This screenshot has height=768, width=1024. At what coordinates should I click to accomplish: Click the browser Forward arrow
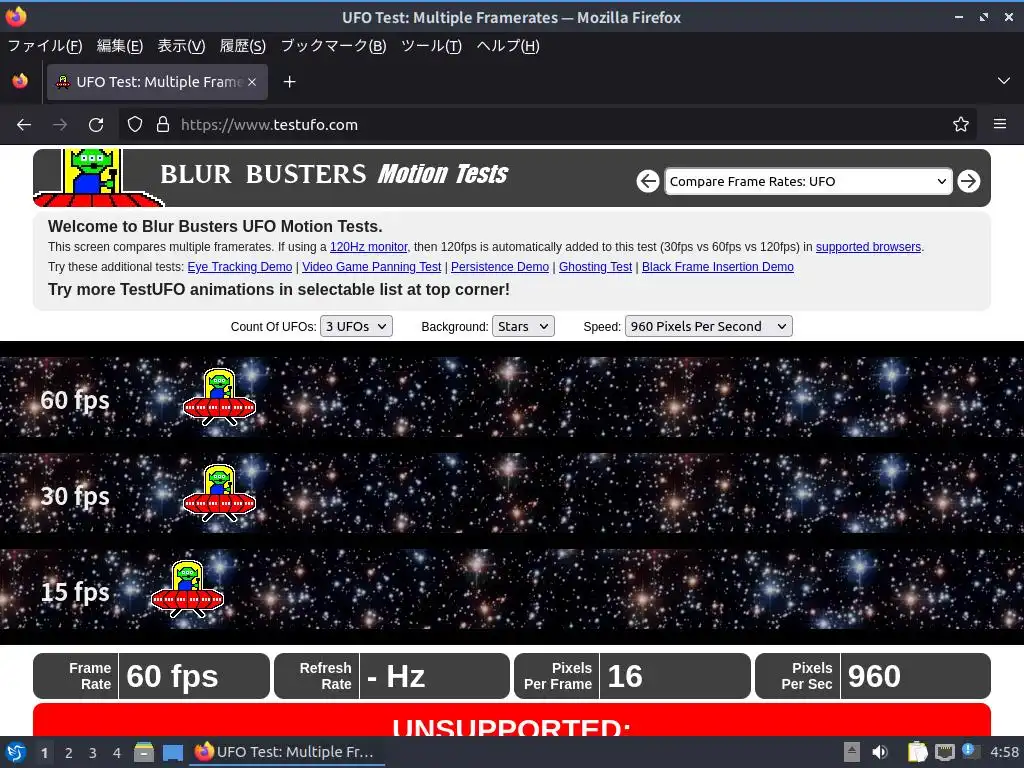[x=60, y=125]
